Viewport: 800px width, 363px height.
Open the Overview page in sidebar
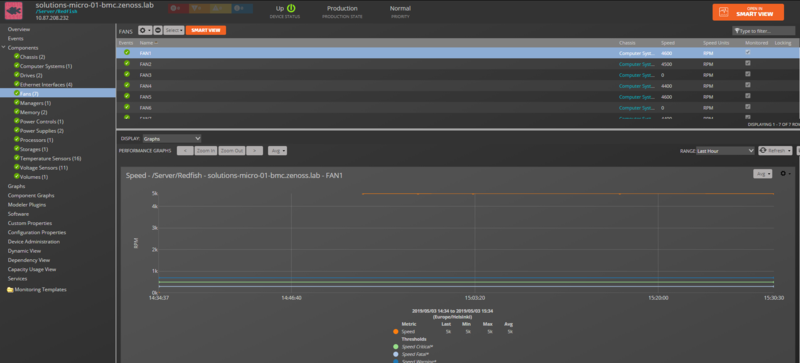pos(19,29)
